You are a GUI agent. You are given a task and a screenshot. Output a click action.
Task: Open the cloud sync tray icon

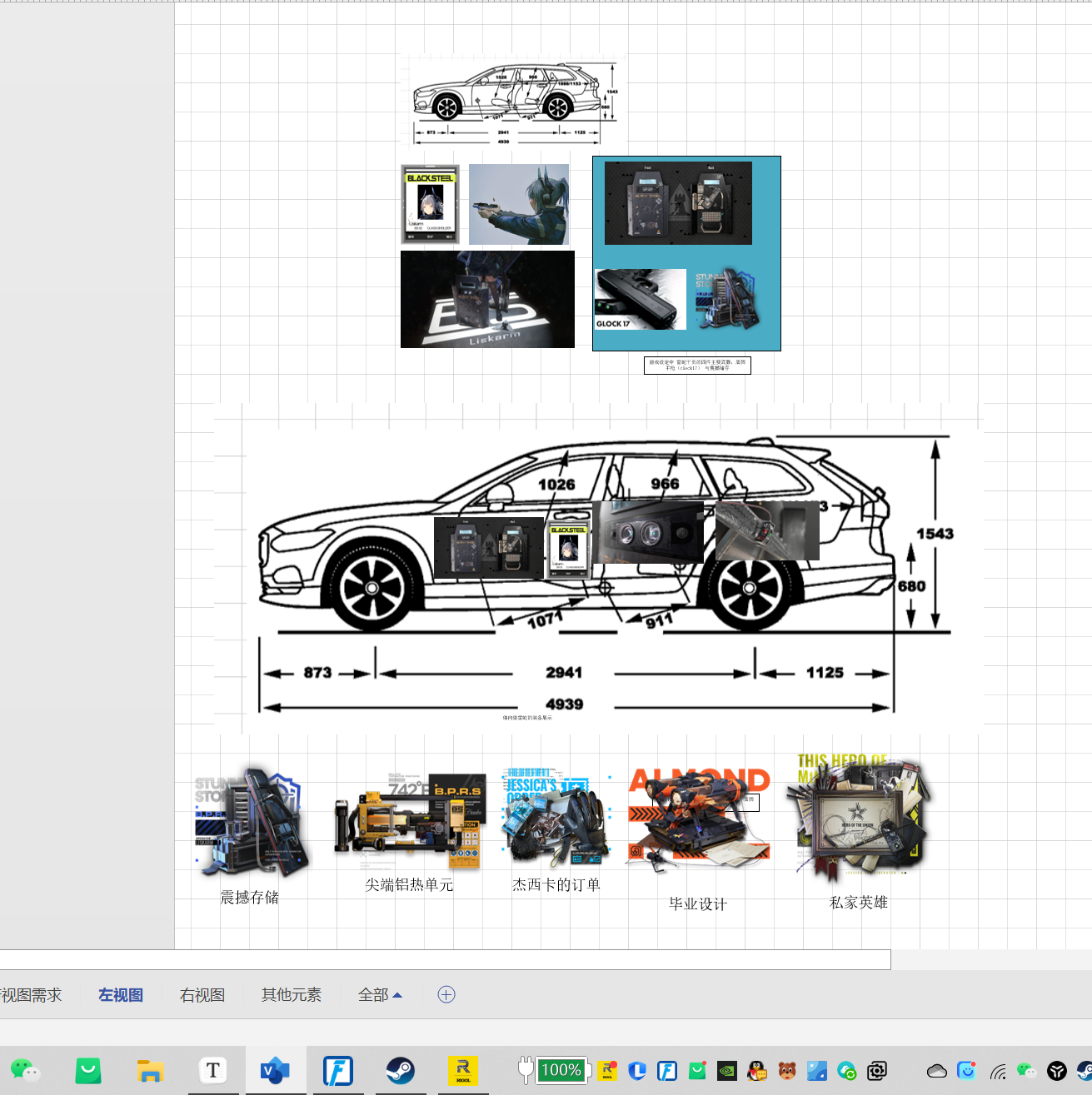click(937, 1071)
